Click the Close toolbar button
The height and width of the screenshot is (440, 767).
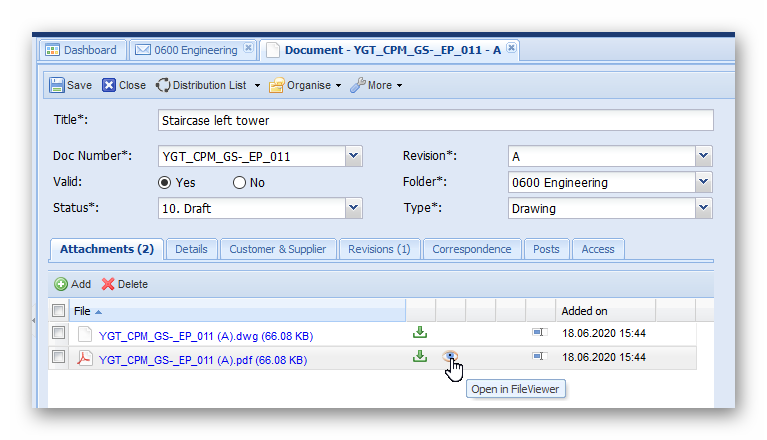(124, 85)
